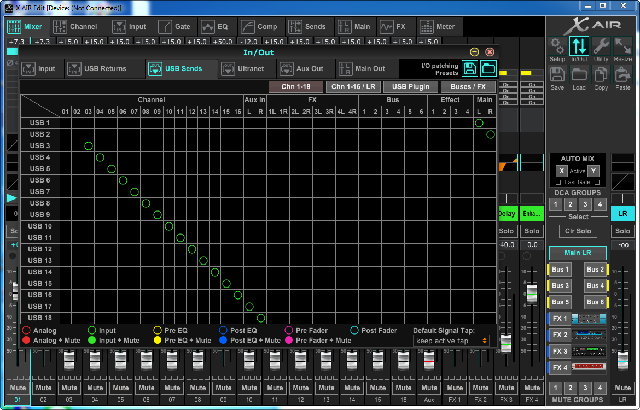Open Default Signal Tap dropdown

coord(451,340)
